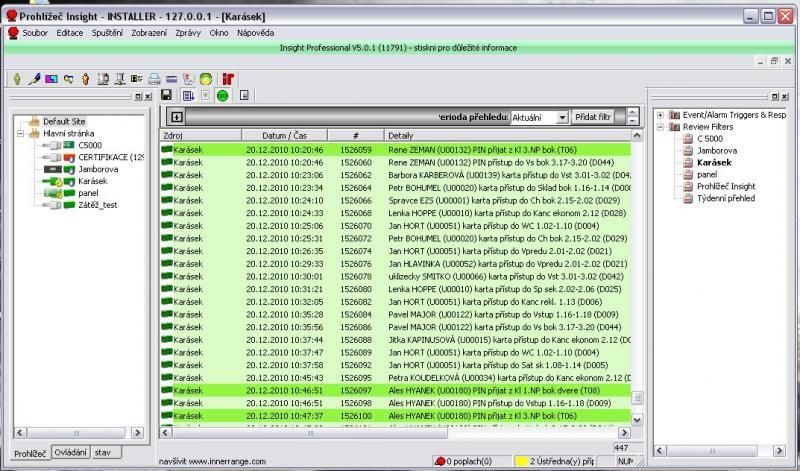Click the red Inner Range logo icon

point(229,78)
